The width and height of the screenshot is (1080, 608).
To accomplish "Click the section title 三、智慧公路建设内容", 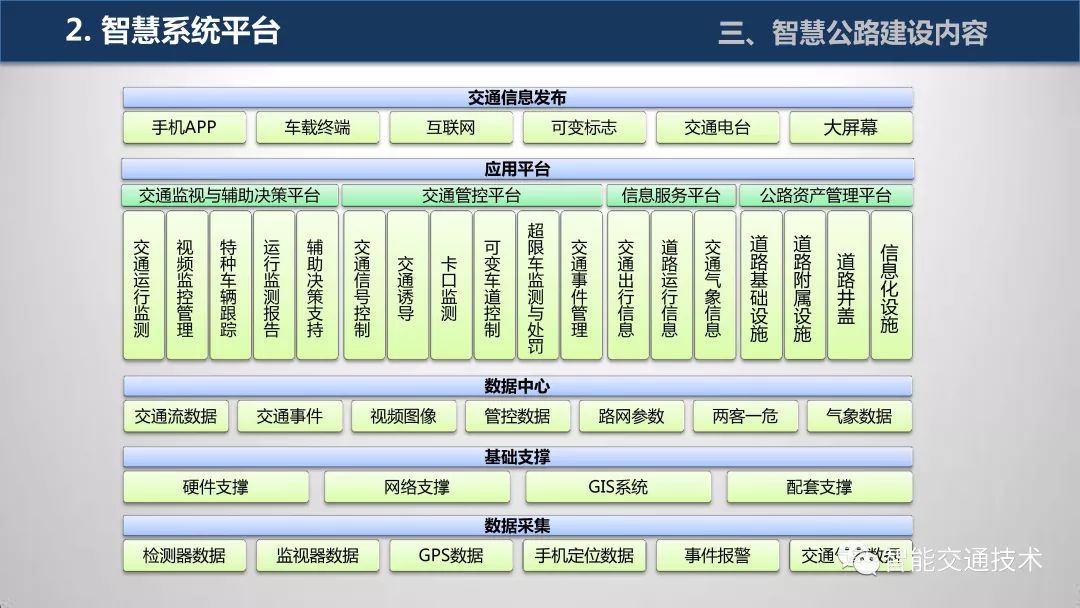I will pyautogui.click(x=853, y=33).
